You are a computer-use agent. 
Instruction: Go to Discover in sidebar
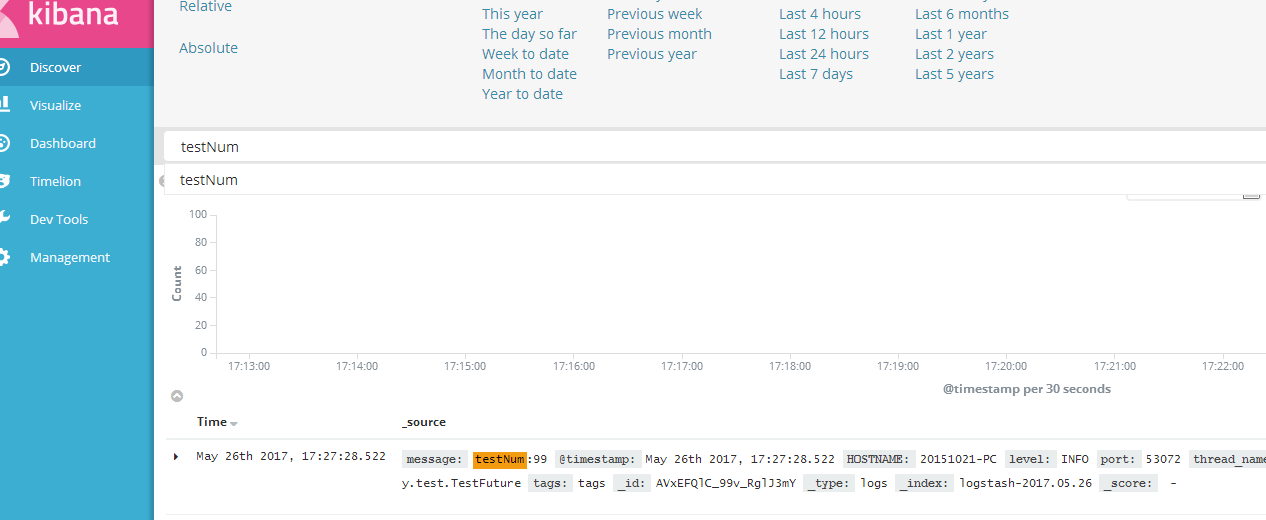[x=55, y=67]
